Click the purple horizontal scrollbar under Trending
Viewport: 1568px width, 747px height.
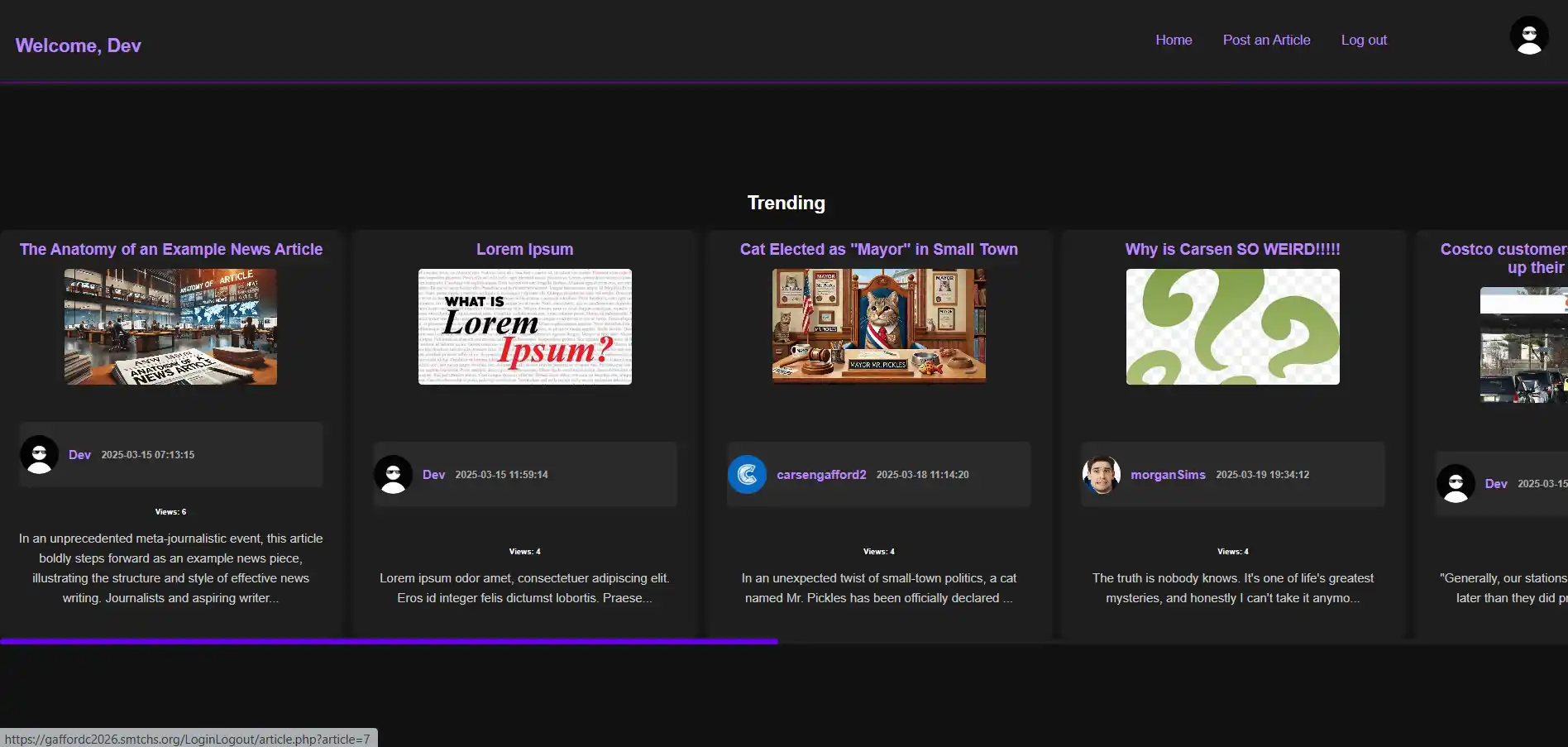coord(389,641)
